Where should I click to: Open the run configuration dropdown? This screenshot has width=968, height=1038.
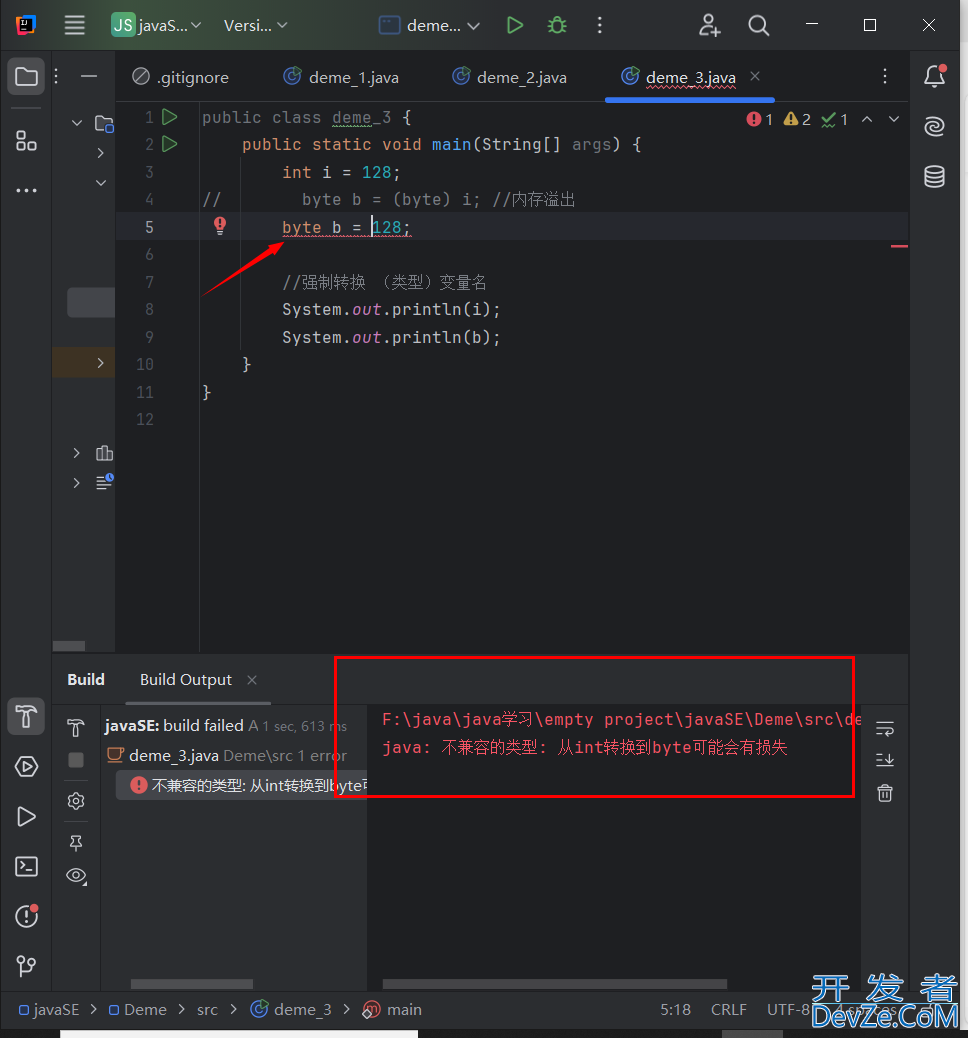pos(431,25)
